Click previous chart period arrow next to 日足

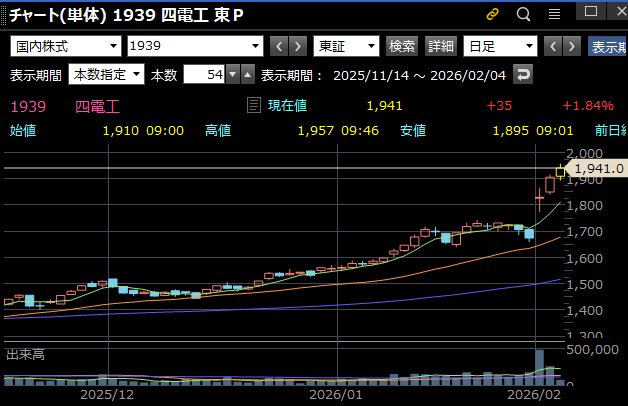click(549, 47)
